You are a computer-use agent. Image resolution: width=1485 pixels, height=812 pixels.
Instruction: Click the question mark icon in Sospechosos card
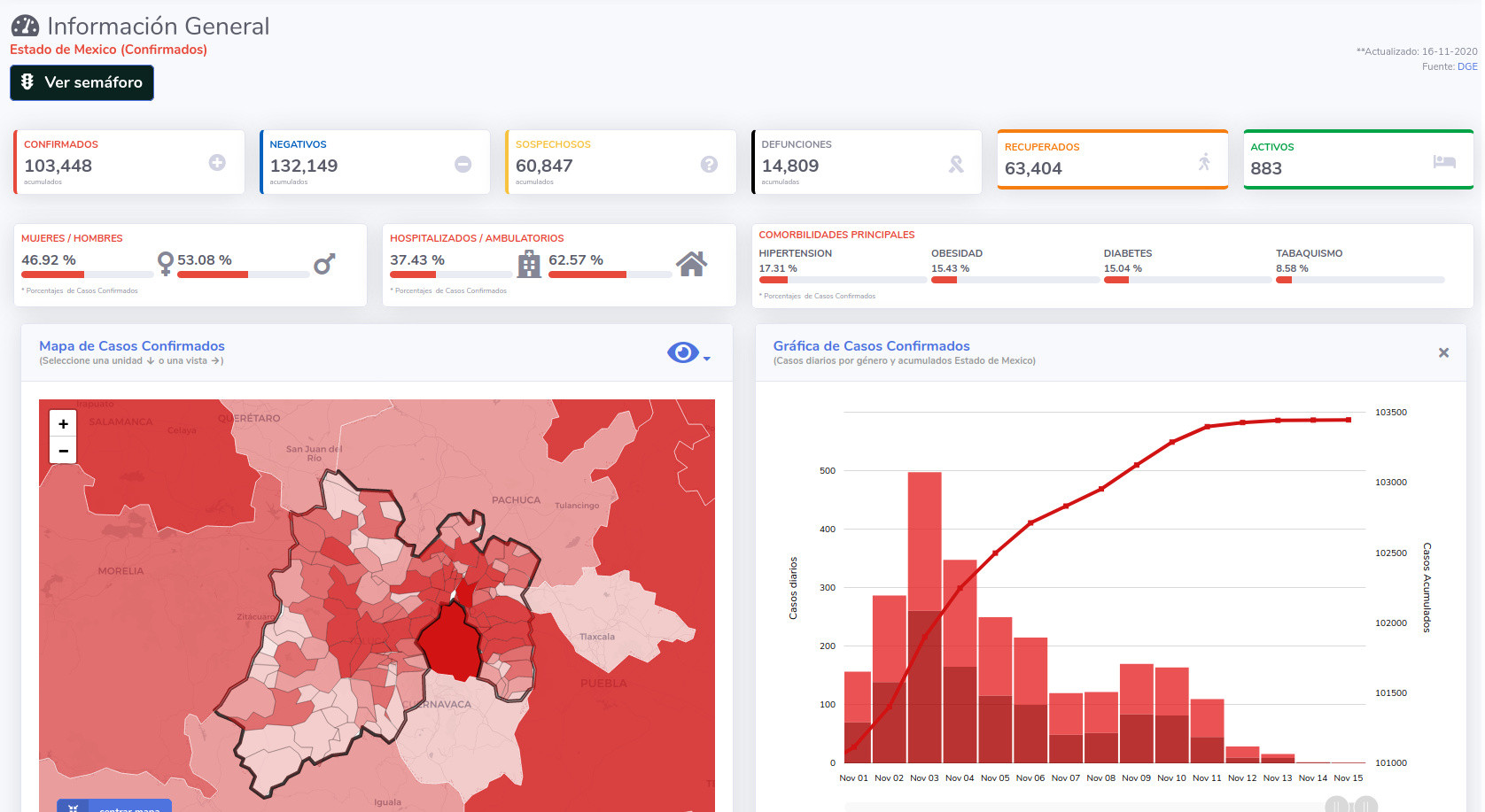[709, 164]
